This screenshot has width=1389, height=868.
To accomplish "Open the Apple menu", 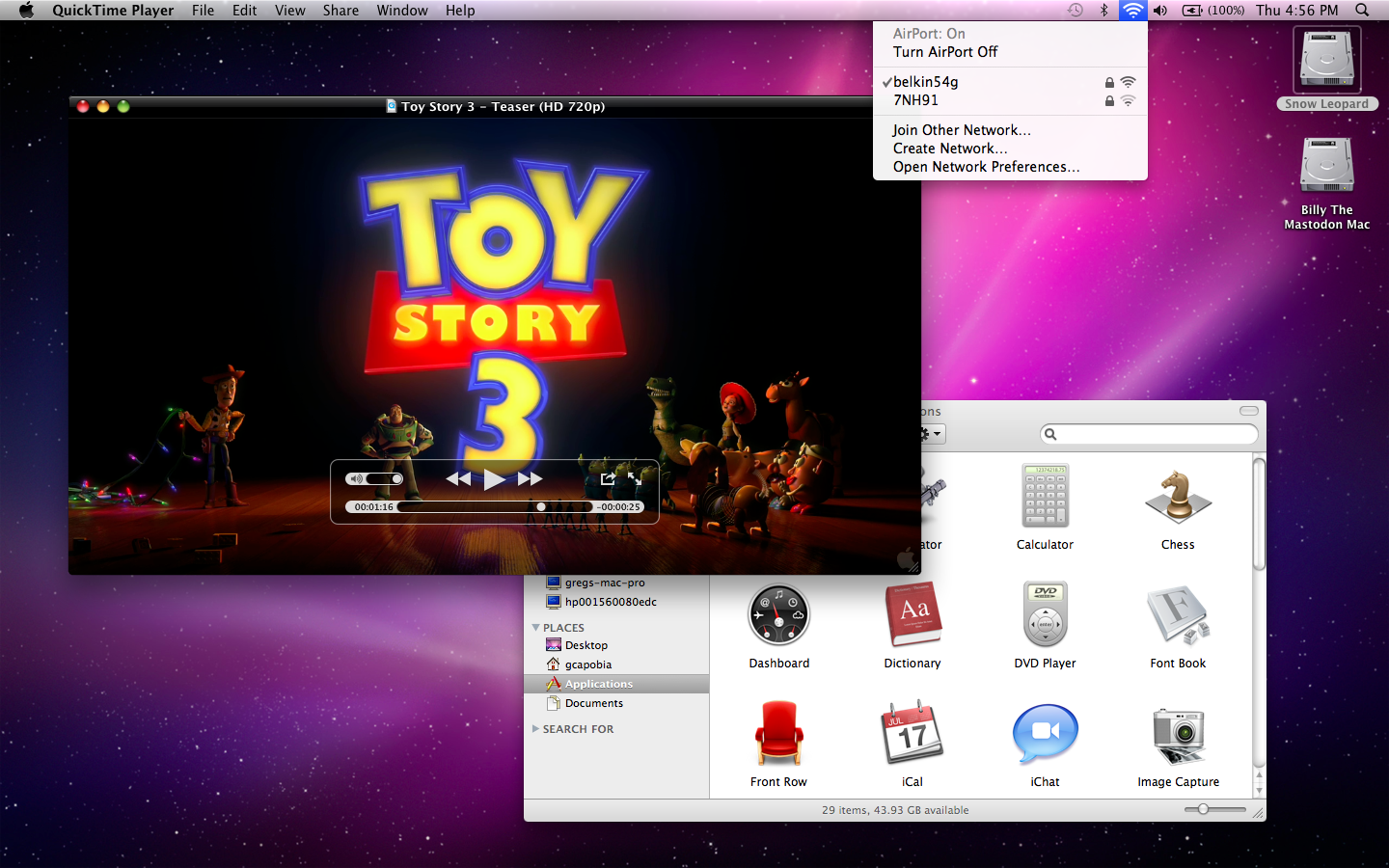I will (x=26, y=10).
